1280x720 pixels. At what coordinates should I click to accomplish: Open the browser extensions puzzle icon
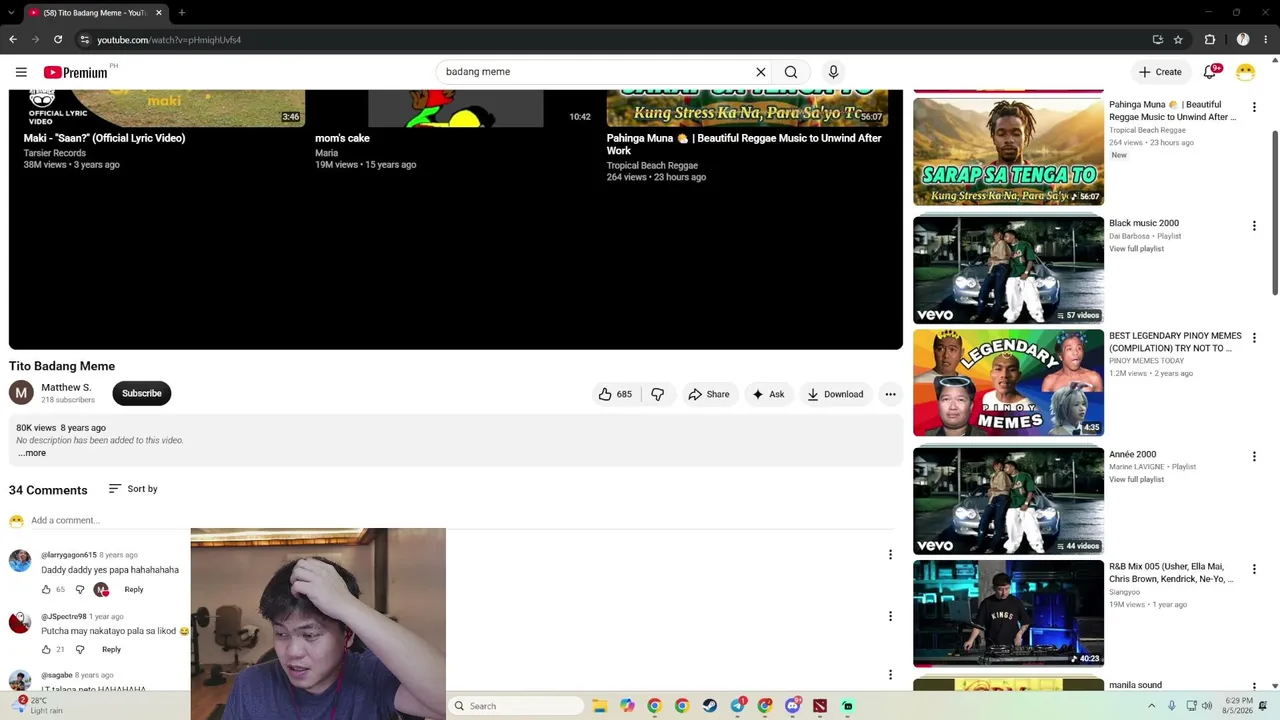(1210, 40)
